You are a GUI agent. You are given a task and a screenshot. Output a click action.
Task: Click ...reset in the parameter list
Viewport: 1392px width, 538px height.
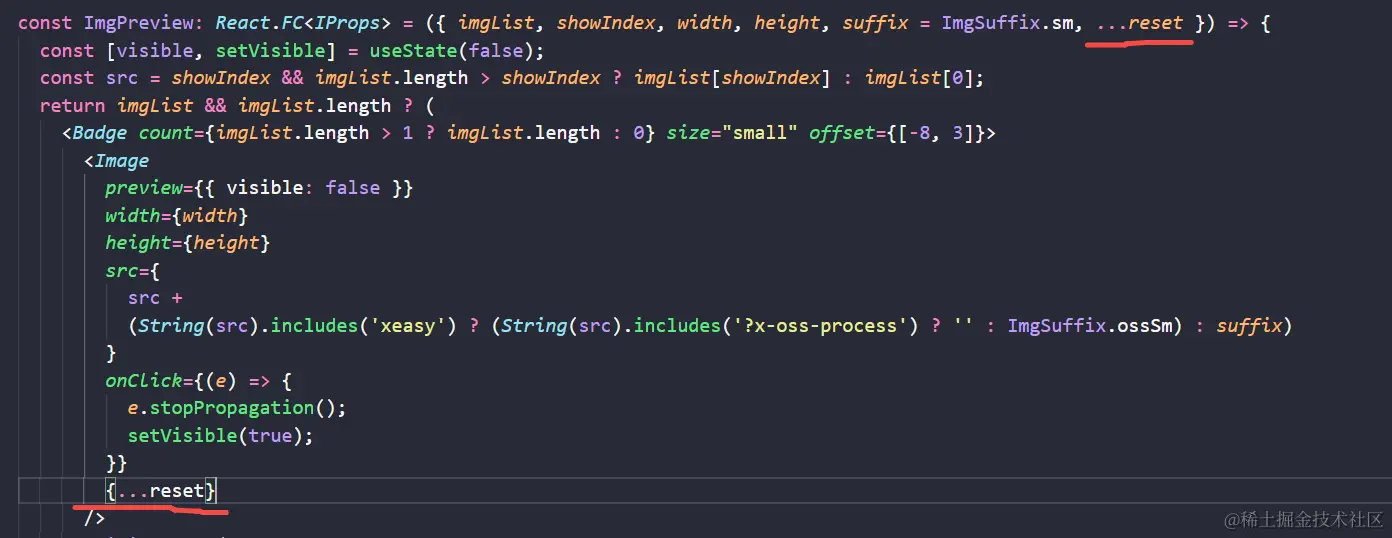[1139, 22]
